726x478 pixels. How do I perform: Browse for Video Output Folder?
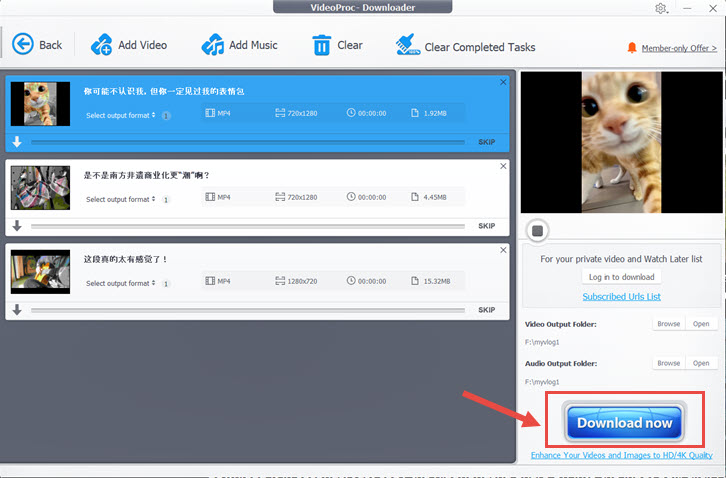[x=669, y=324]
